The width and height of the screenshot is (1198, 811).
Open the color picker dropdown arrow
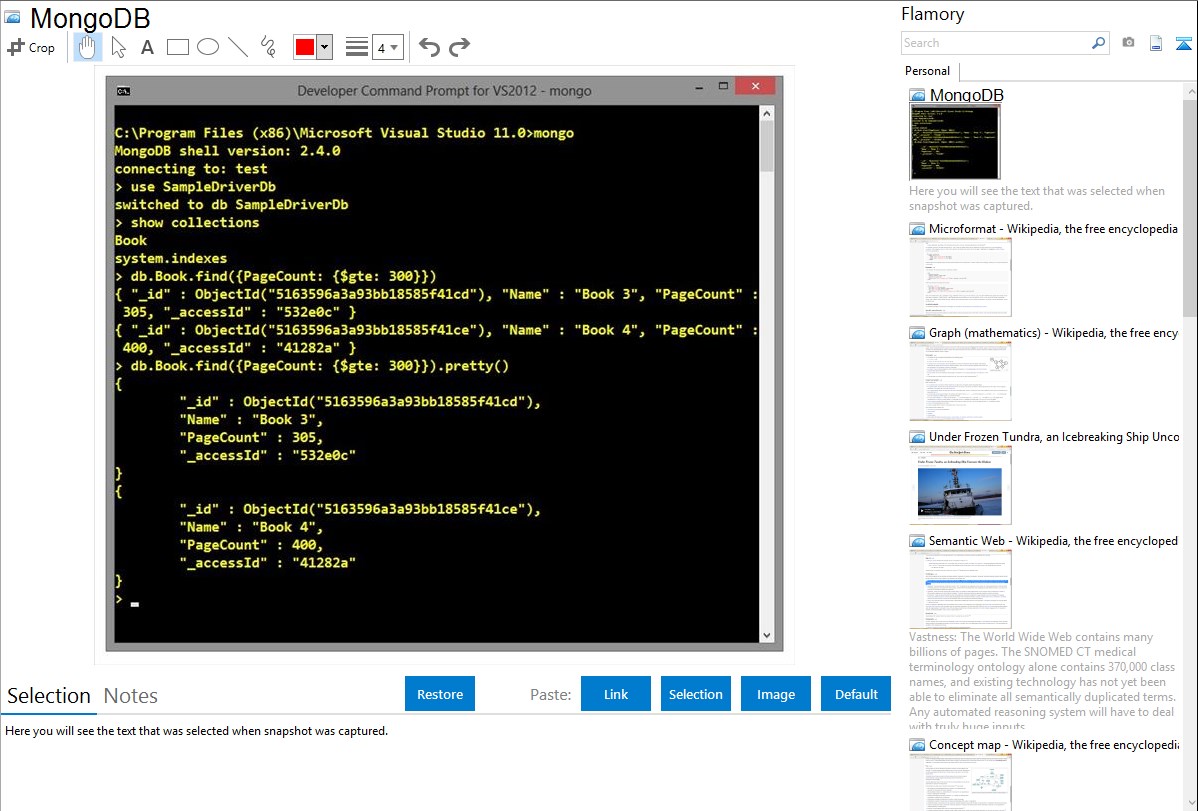[324, 47]
